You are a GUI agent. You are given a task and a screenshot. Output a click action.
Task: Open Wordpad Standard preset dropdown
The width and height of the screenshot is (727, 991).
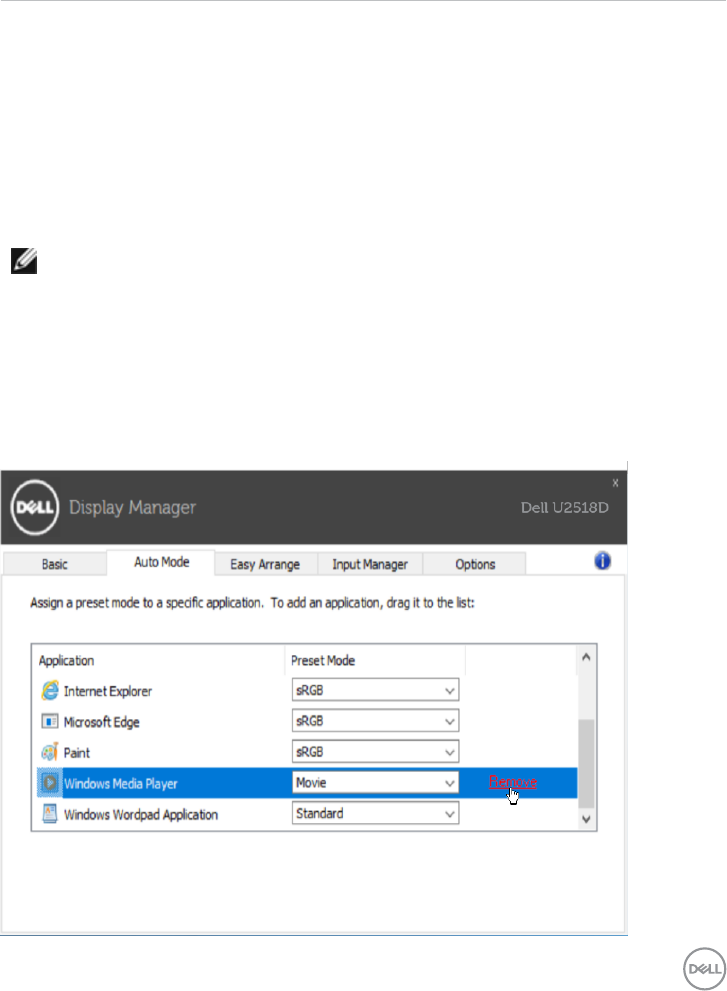pos(376,813)
